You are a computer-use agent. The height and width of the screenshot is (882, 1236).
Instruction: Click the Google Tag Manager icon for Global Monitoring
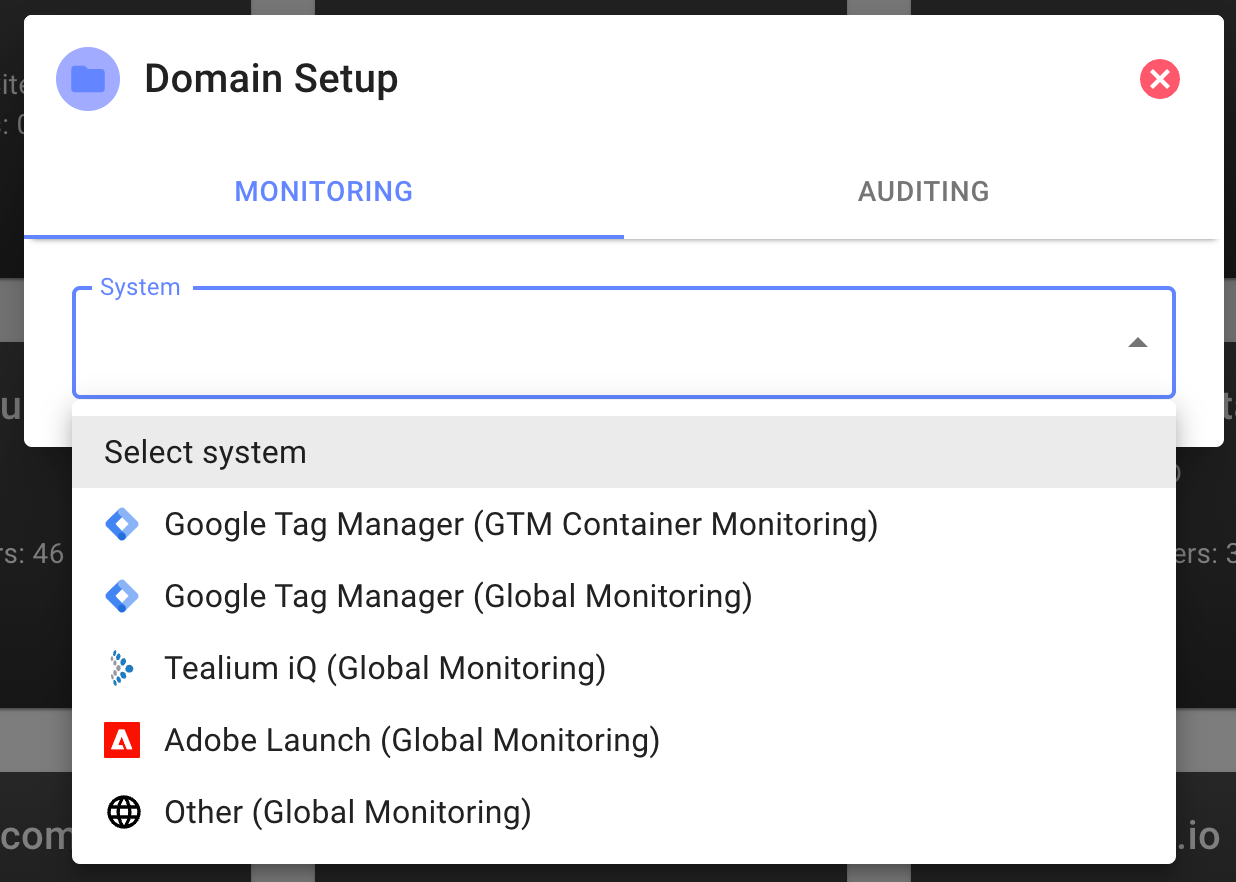click(122, 596)
